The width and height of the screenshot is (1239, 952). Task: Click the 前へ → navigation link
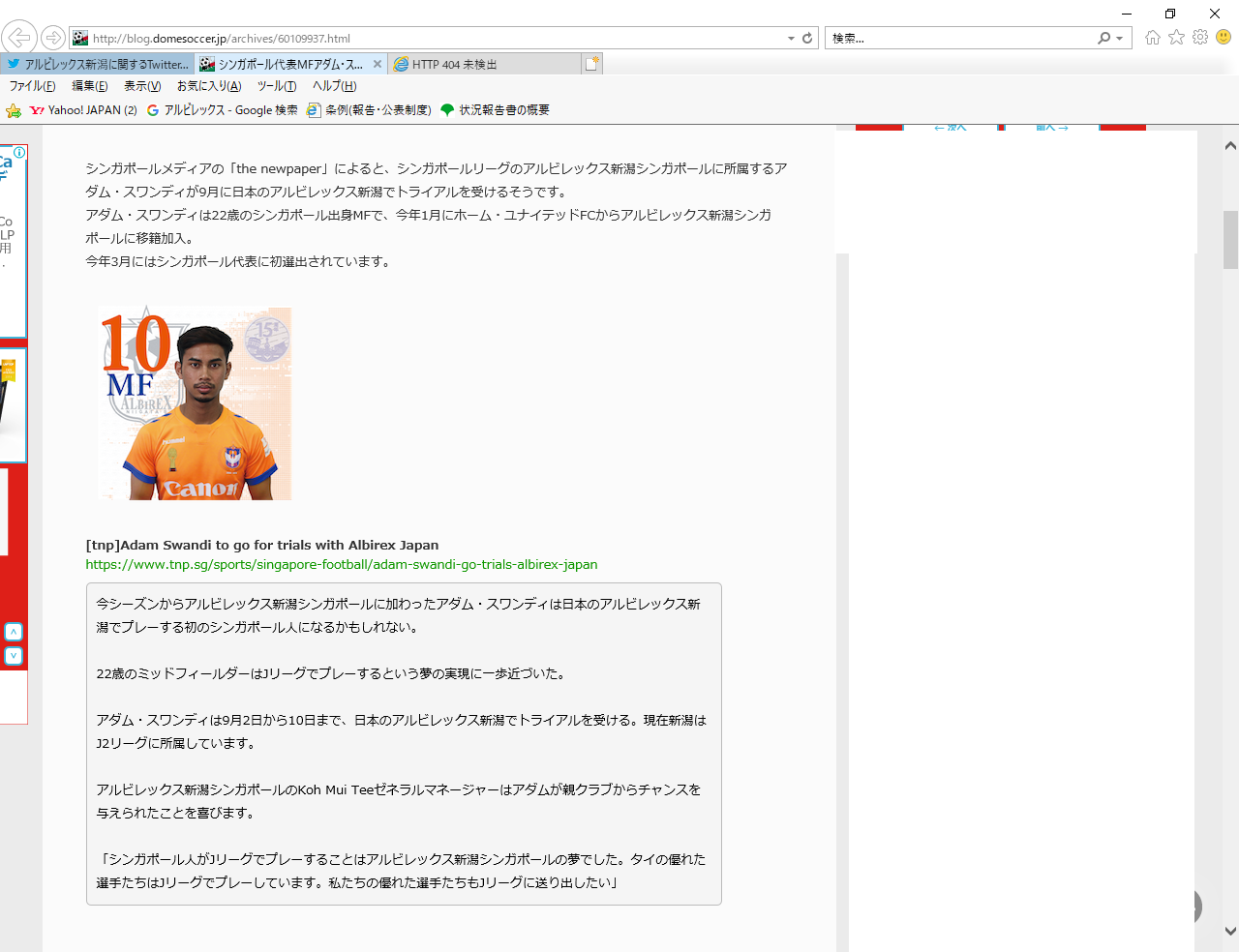click(x=1052, y=127)
